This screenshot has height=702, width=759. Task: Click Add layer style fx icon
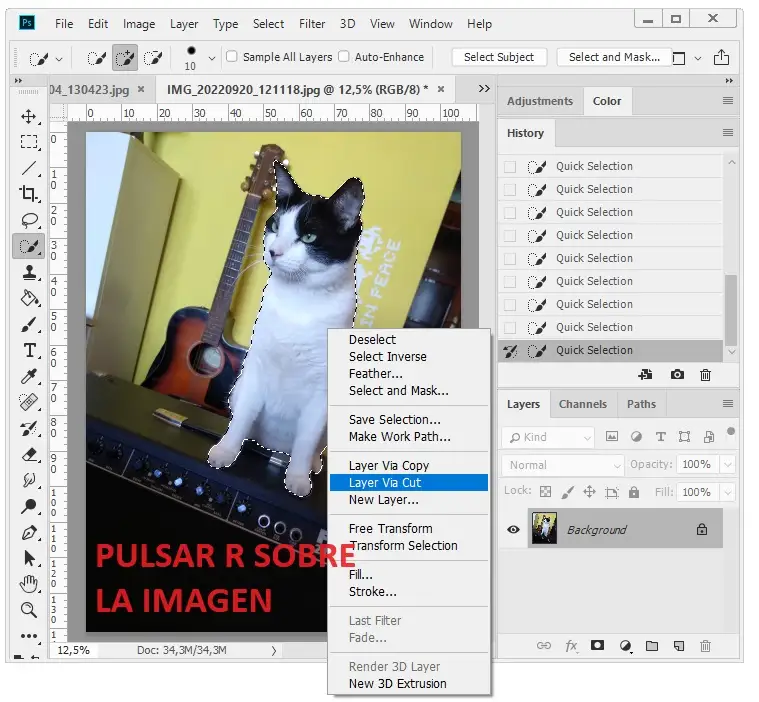(x=571, y=645)
